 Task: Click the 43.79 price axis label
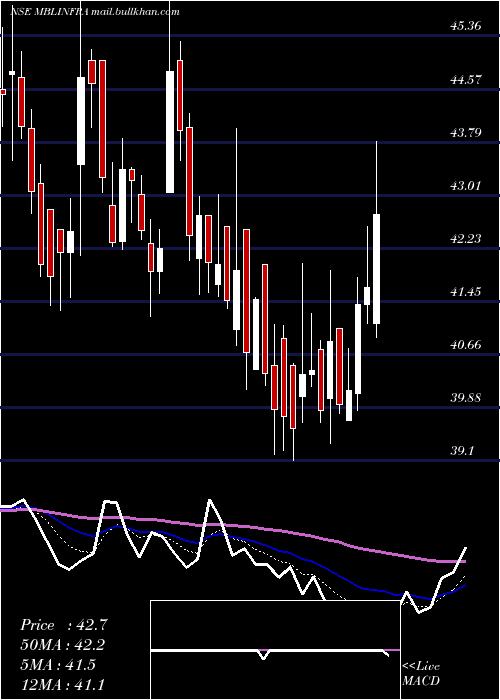click(x=466, y=133)
